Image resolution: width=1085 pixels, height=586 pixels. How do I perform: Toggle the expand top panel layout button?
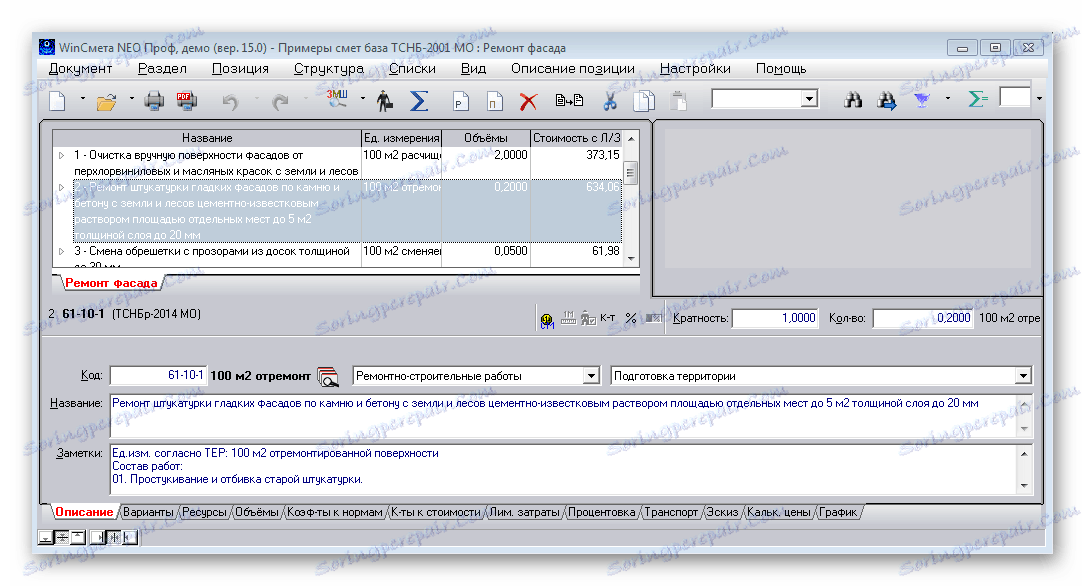pos(78,537)
